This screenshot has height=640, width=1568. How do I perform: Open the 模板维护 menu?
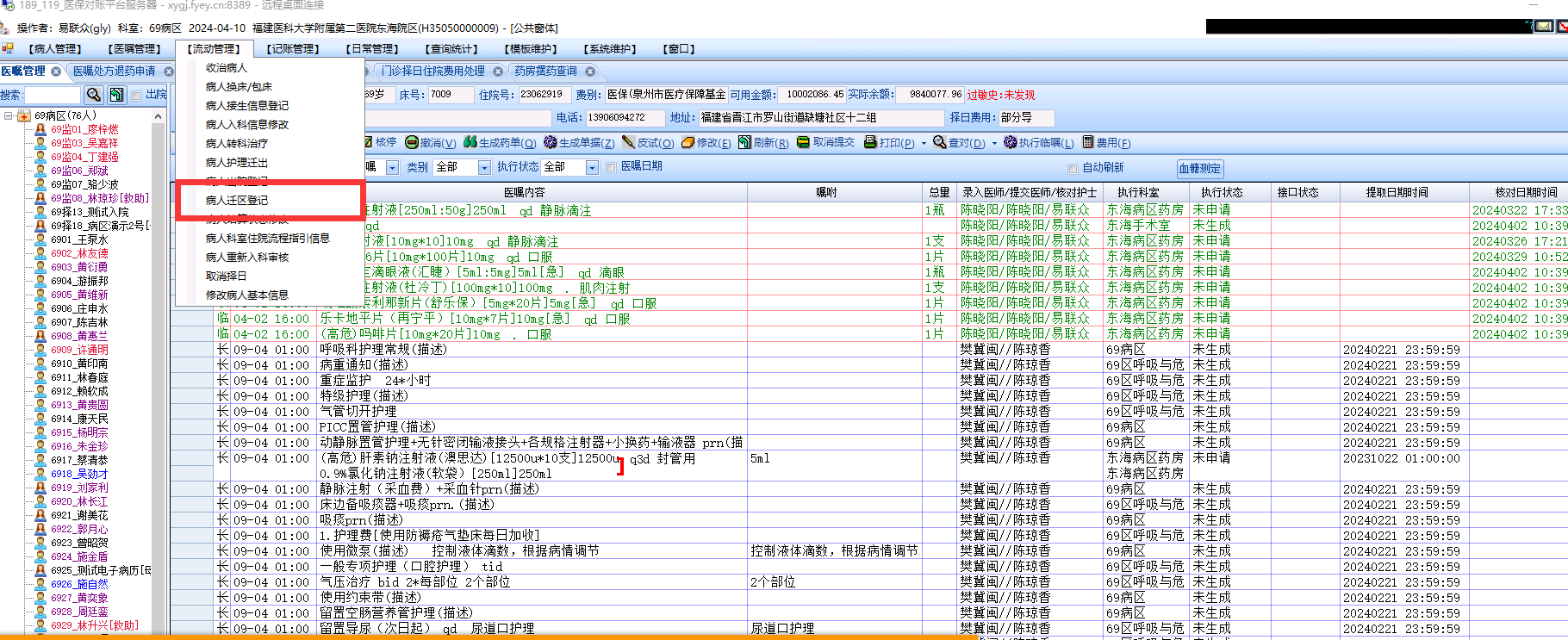(x=531, y=49)
